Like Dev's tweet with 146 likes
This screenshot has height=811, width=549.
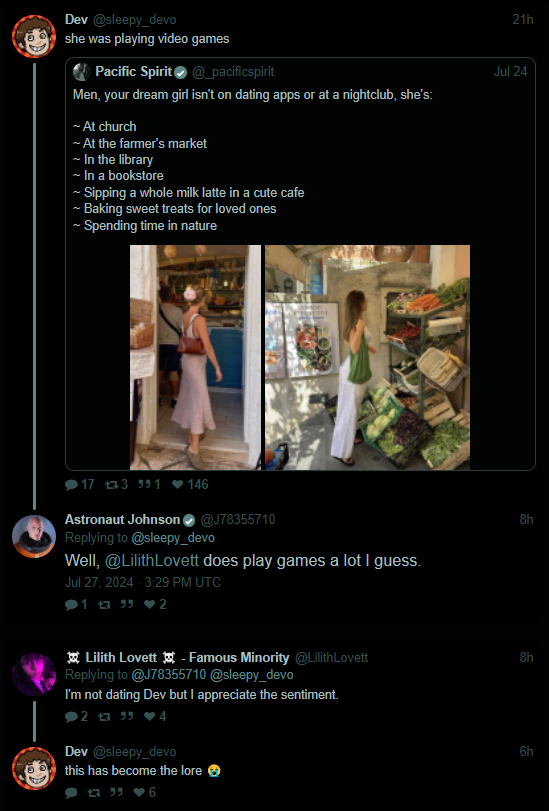pos(177,485)
